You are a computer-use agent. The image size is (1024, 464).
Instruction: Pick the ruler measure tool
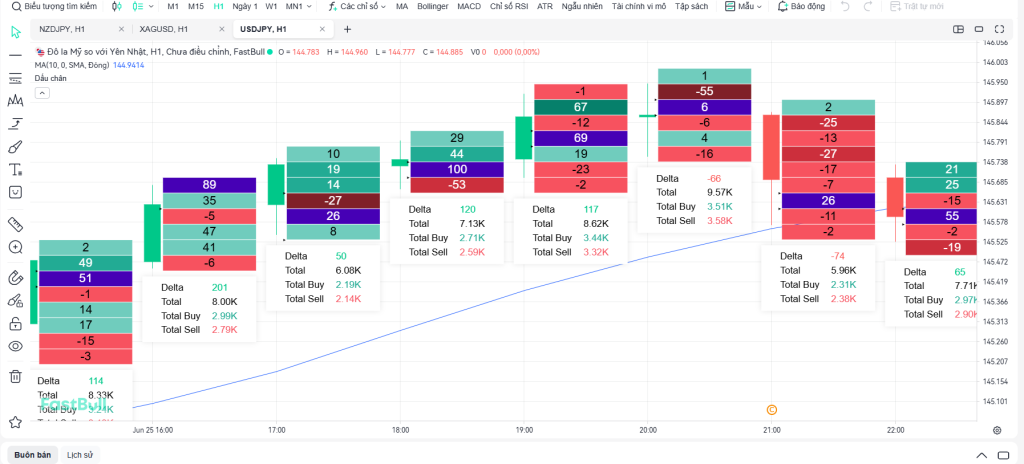15,223
